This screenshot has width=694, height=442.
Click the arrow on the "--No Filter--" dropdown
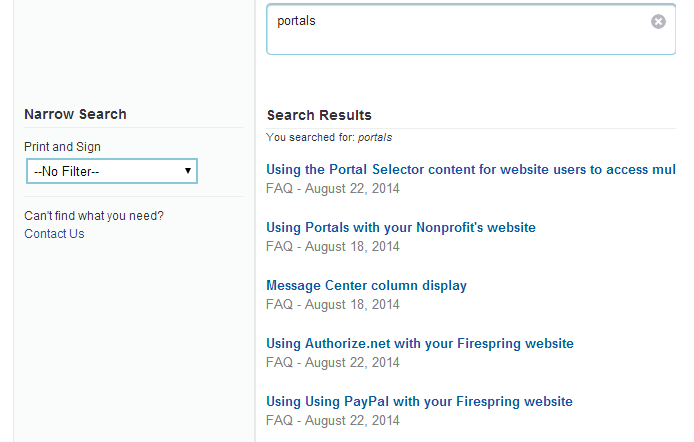(188, 171)
